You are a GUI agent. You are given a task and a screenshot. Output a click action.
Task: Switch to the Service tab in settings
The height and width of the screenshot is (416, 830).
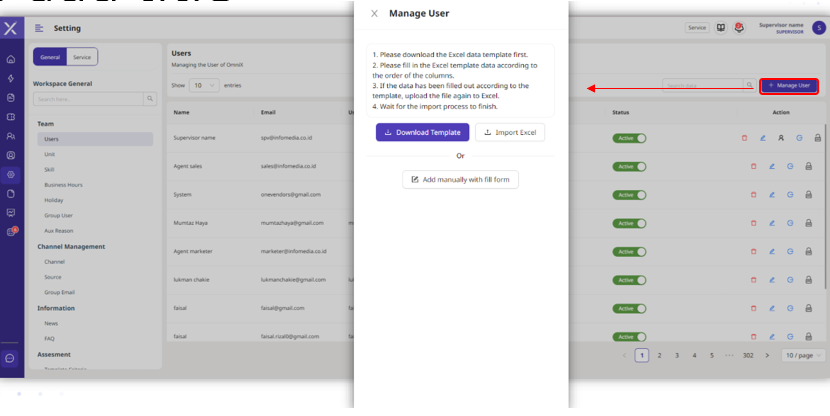click(x=82, y=58)
